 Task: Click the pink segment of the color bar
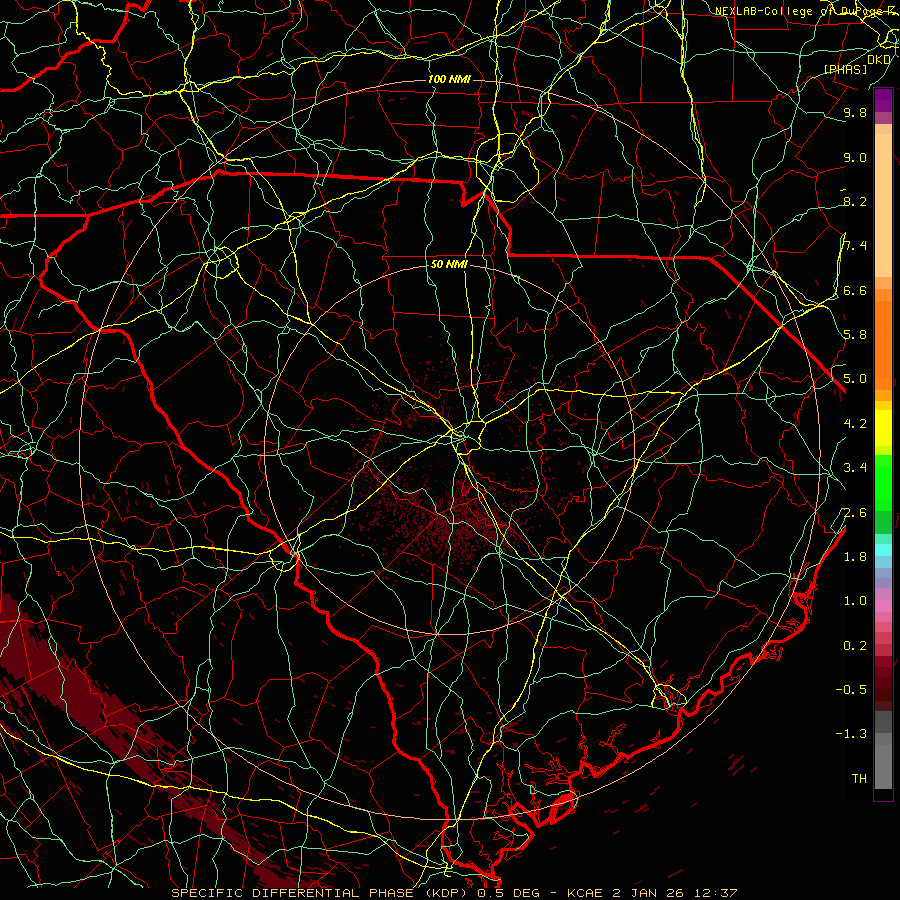[883, 606]
